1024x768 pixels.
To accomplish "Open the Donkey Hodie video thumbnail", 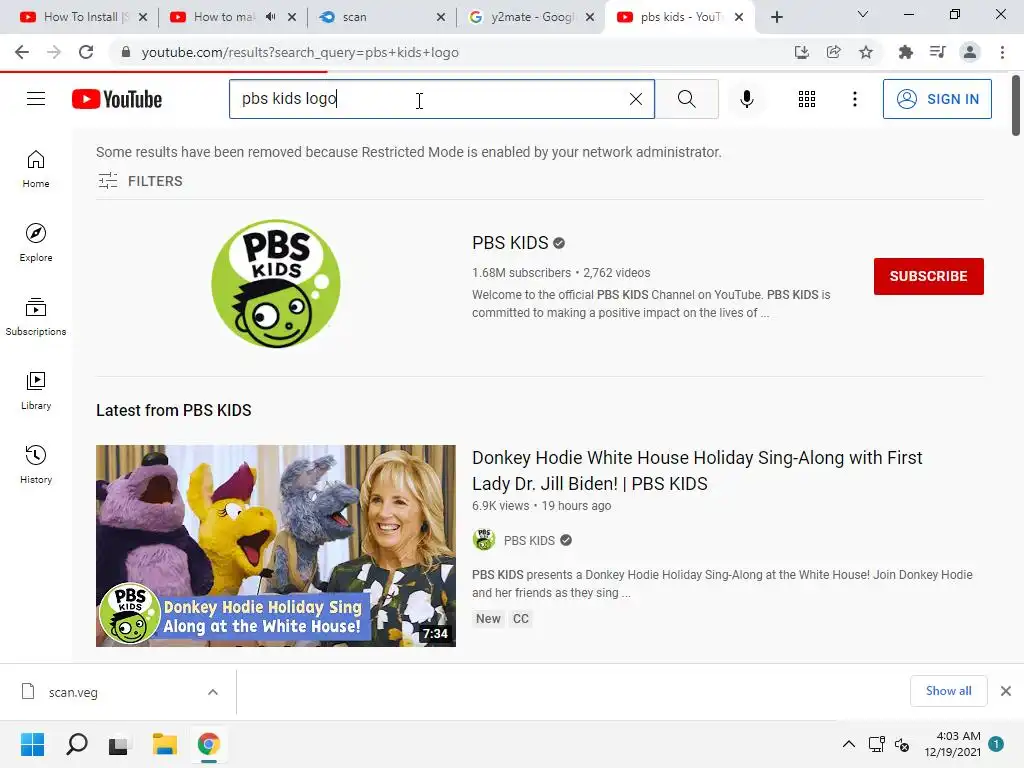I will 276,546.
